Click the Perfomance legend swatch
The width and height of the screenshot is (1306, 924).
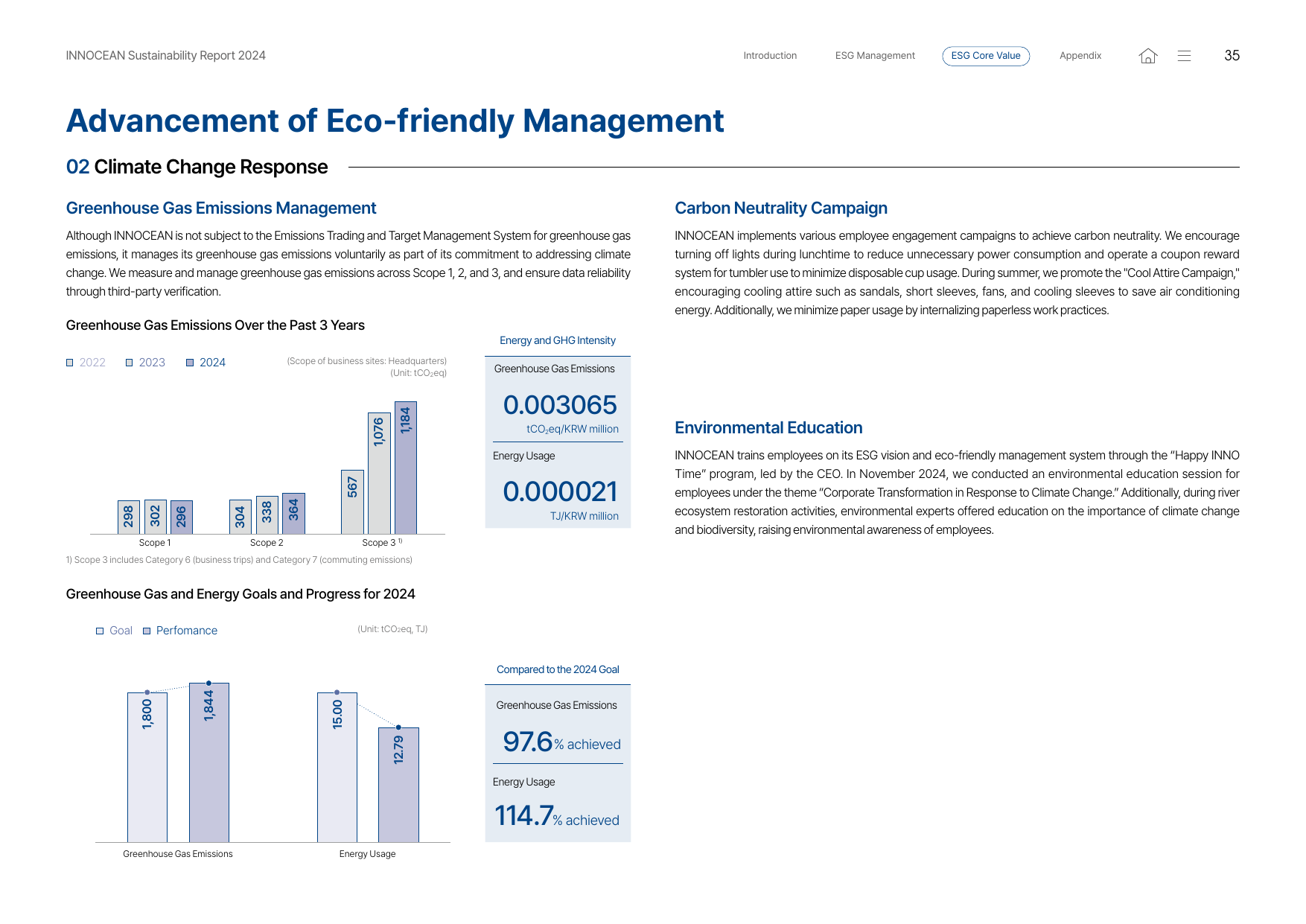147,631
